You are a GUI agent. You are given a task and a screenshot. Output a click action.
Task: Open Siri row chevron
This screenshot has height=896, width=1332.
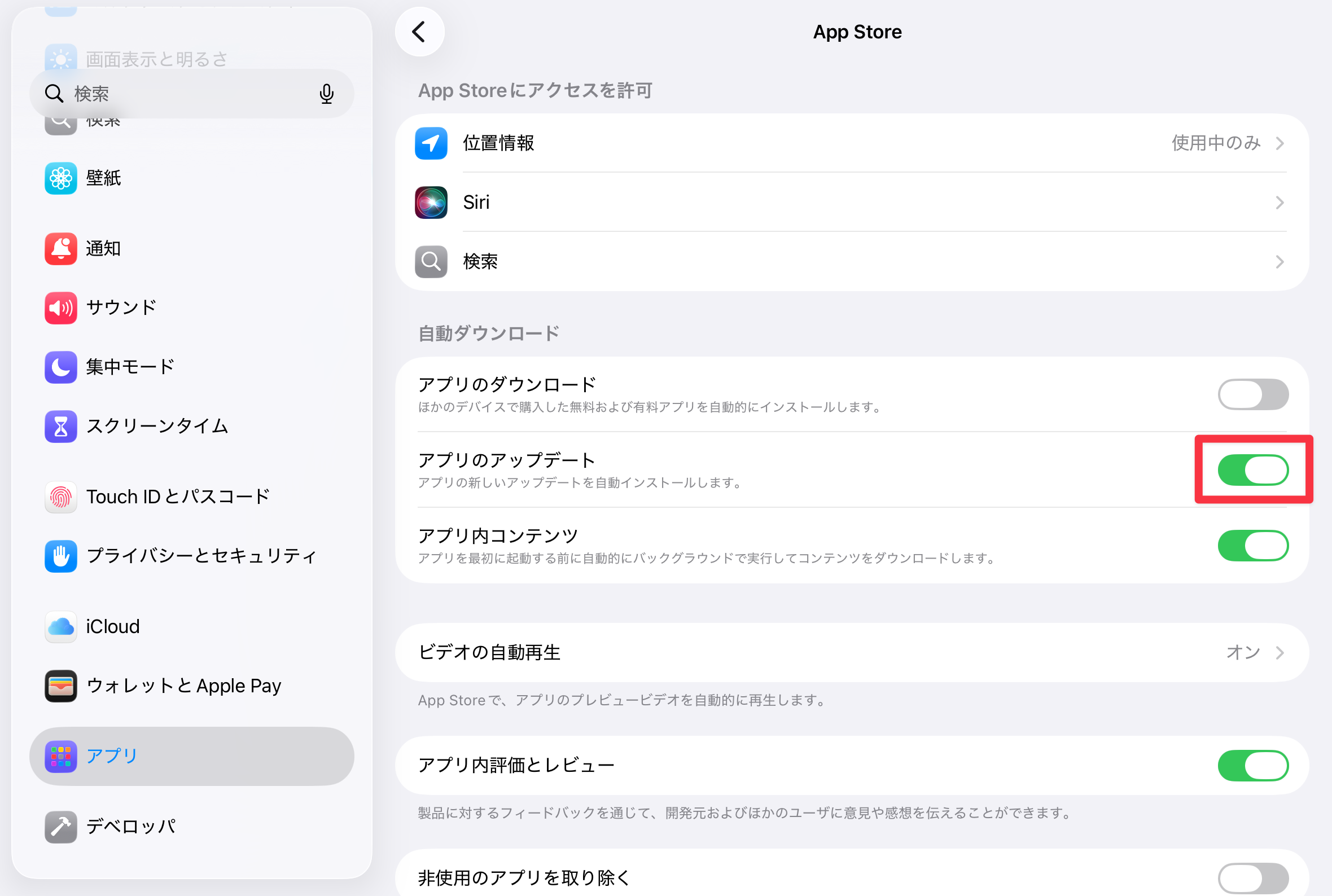pos(1280,203)
